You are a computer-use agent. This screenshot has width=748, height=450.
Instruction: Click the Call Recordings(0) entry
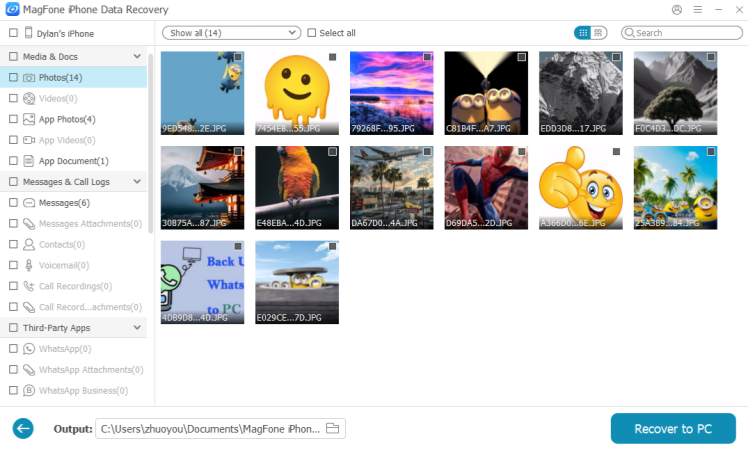(x=75, y=286)
